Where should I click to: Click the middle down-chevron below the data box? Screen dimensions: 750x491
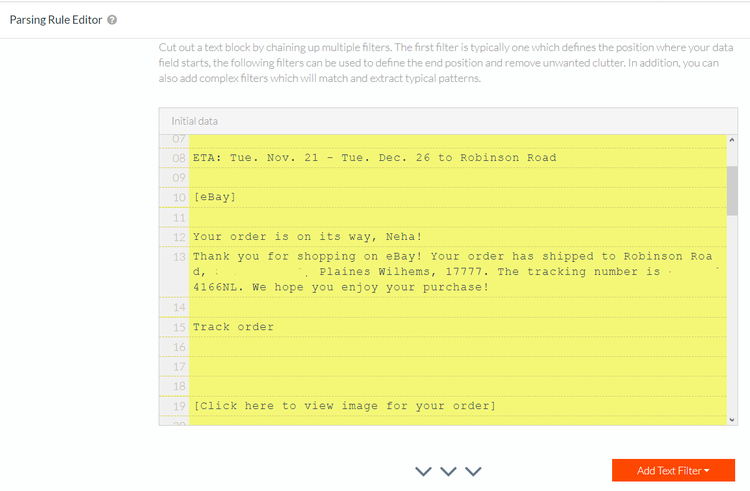(x=448, y=470)
